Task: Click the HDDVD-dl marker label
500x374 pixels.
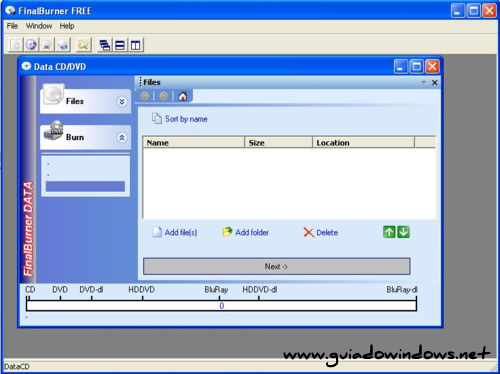Action: click(x=260, y=290)
